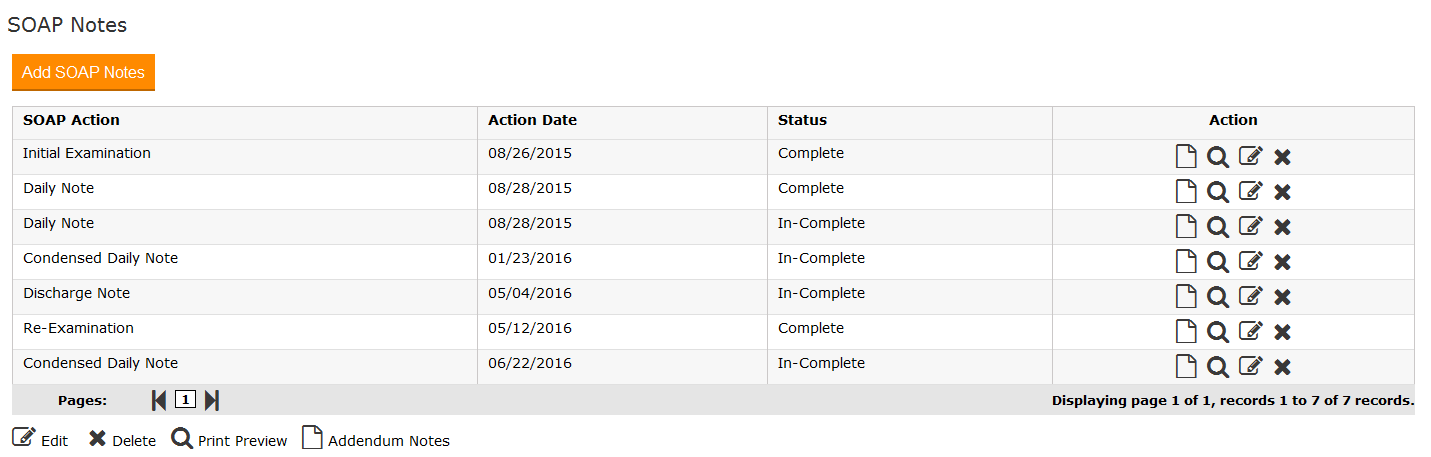The width and height of the screenshot is (1431, 457).
Task: Print preview the Discharge Note
Action: coord(1217,297)
